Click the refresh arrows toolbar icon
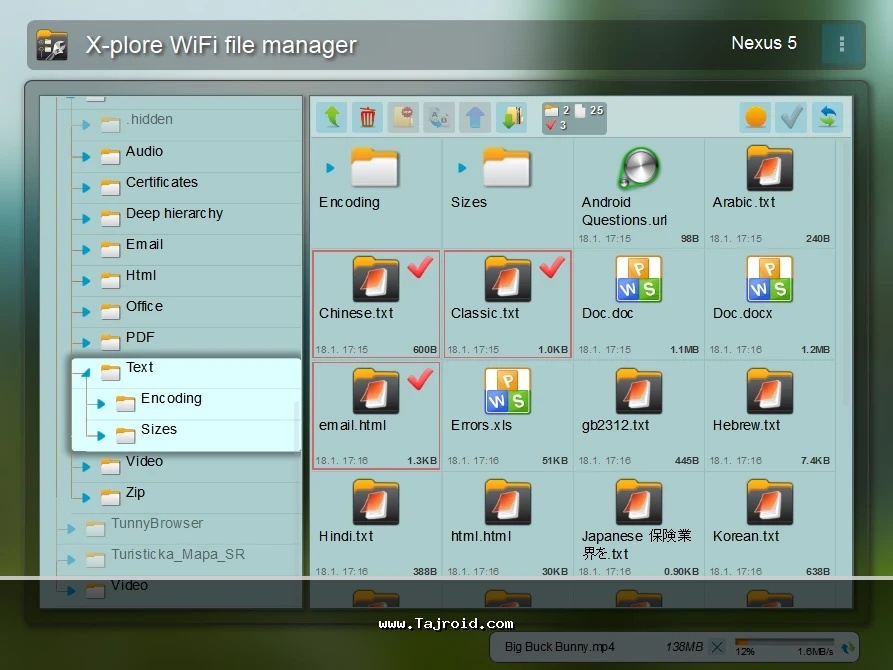Screen dimensions: 893x670 tap(827, 117)
